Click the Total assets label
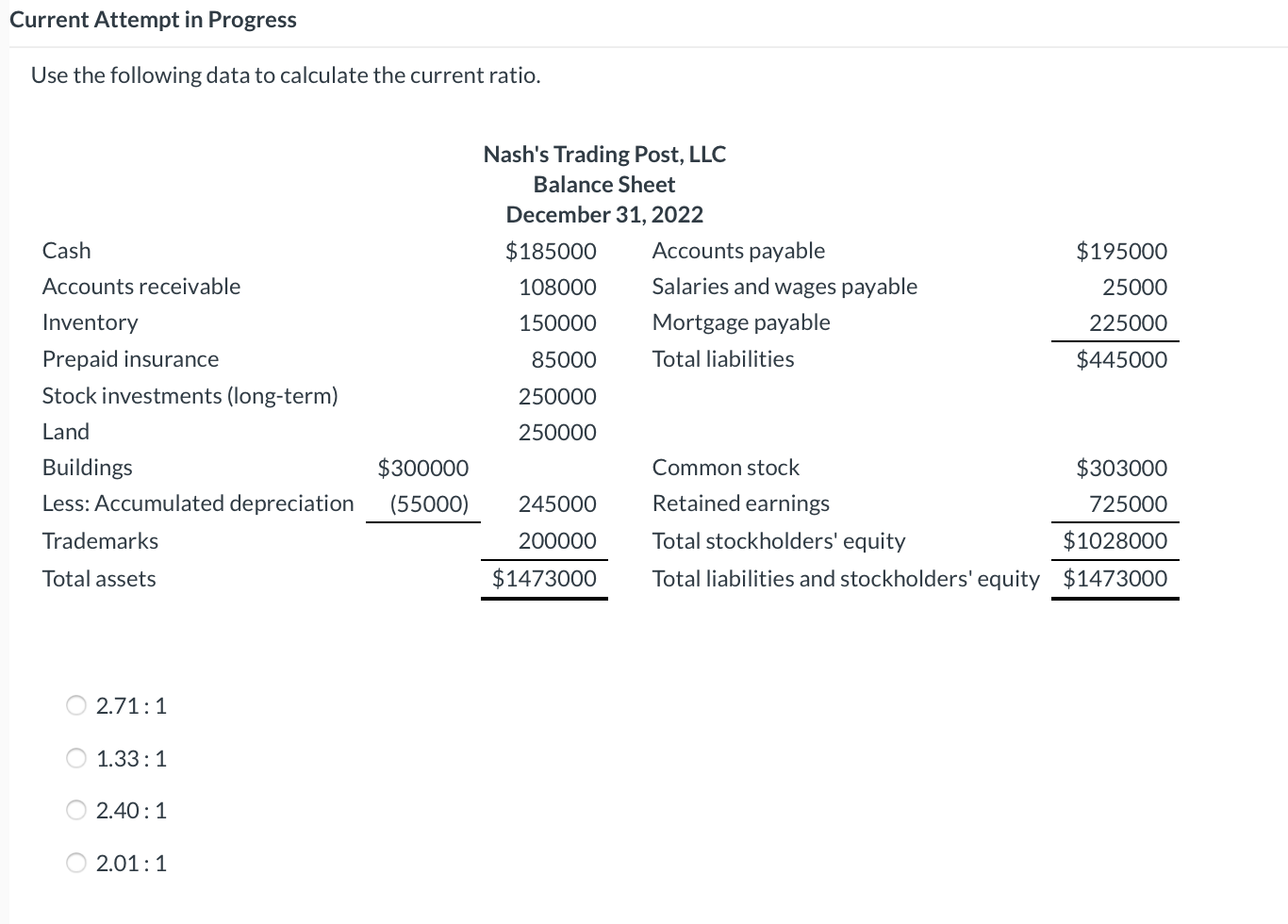Image resolution: width=1288 pixels, height=924 pixels. pyautogui.click(x=98, y=578)
